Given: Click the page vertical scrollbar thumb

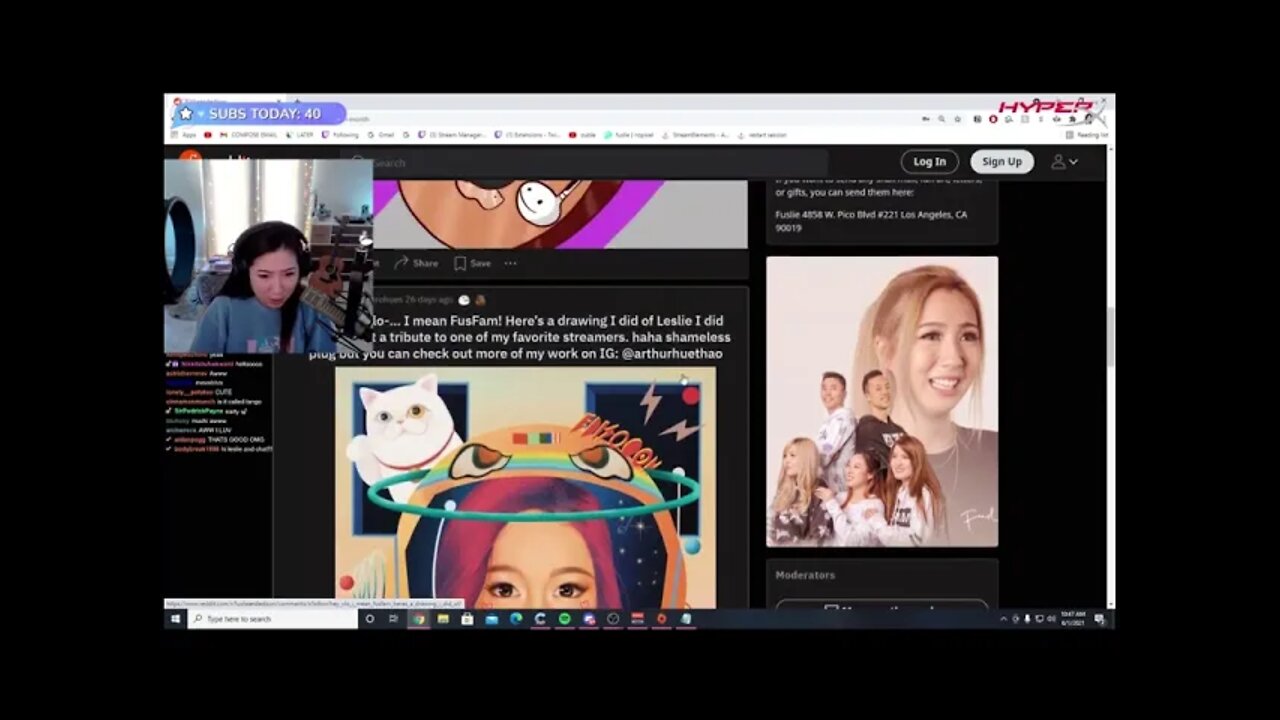Looking at the screenshot, I should [x=1110, y=337].
